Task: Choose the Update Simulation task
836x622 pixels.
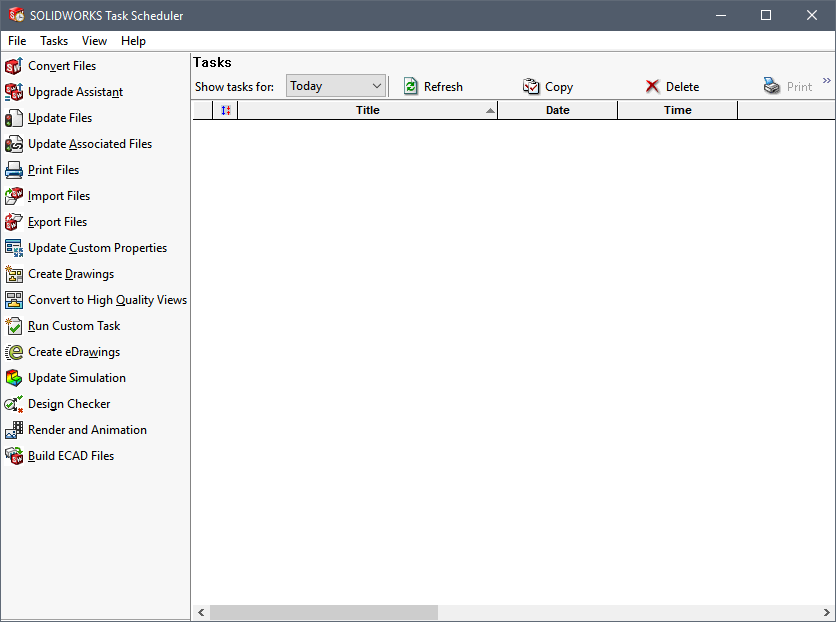Action: click(x=77, y=378)
